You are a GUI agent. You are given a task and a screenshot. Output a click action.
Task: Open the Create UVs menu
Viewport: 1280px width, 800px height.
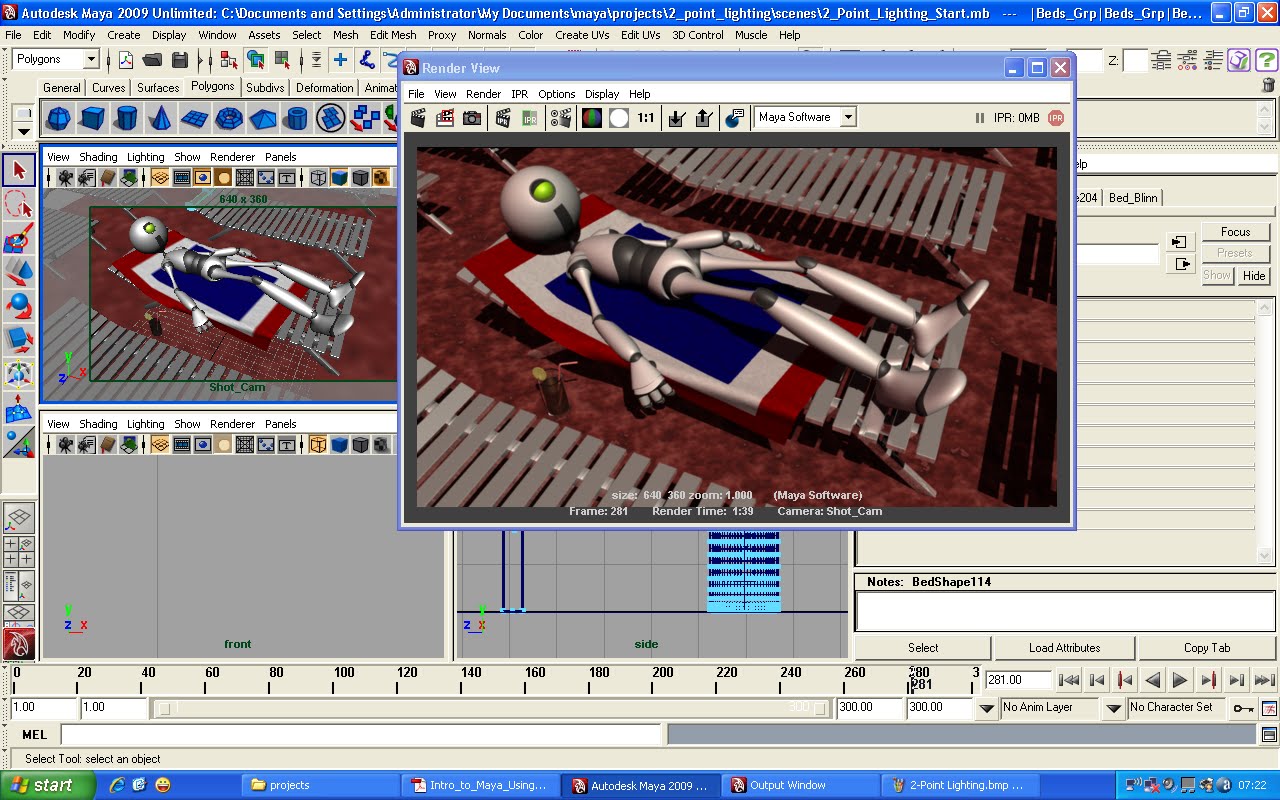(582, 35)
